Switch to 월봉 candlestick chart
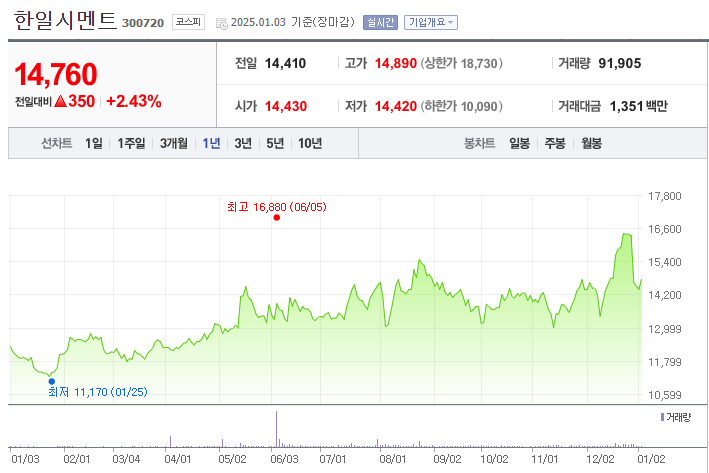 click(591, 143)
